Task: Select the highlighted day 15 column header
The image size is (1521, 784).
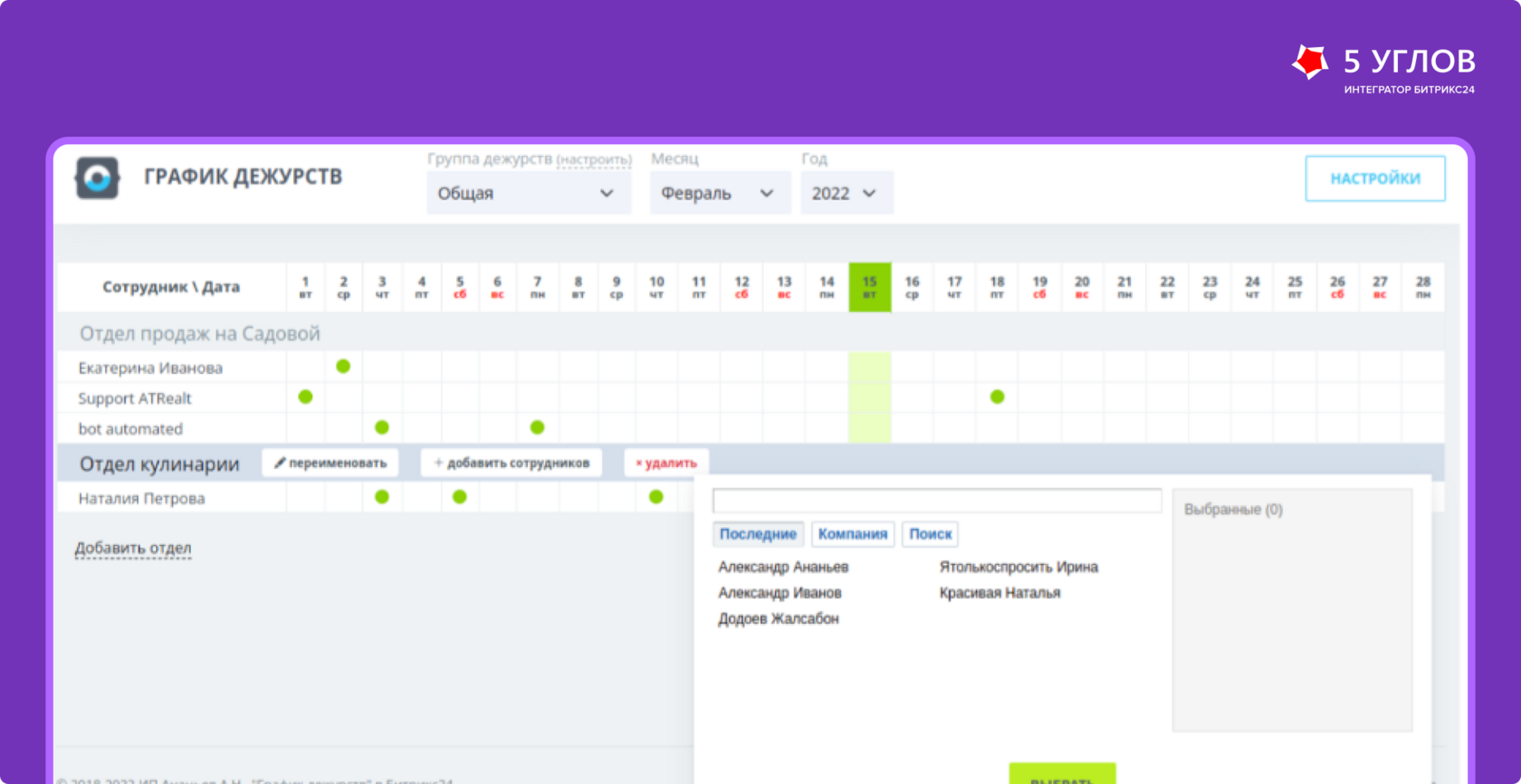Action: [870, 287]
